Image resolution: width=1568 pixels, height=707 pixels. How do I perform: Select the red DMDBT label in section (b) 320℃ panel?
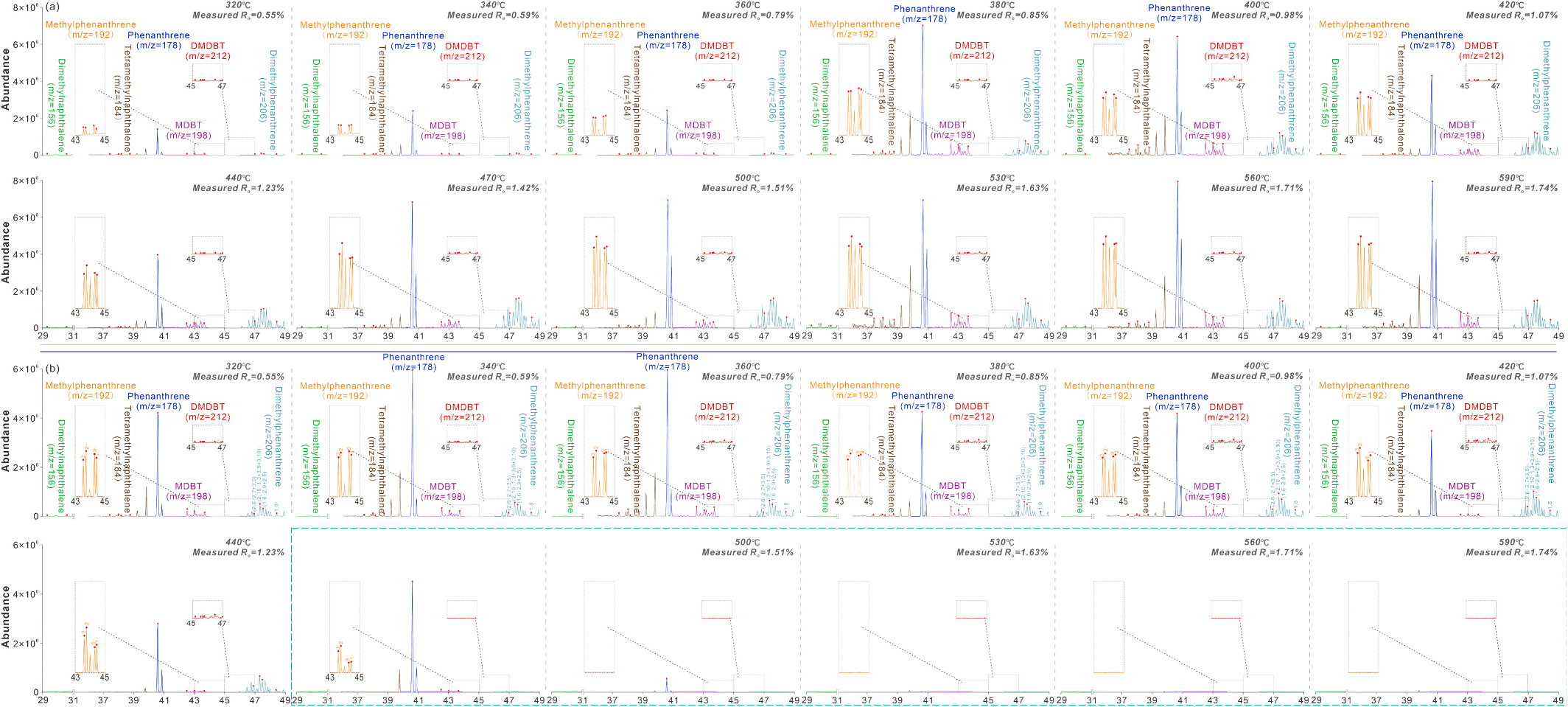pos(208,412)
